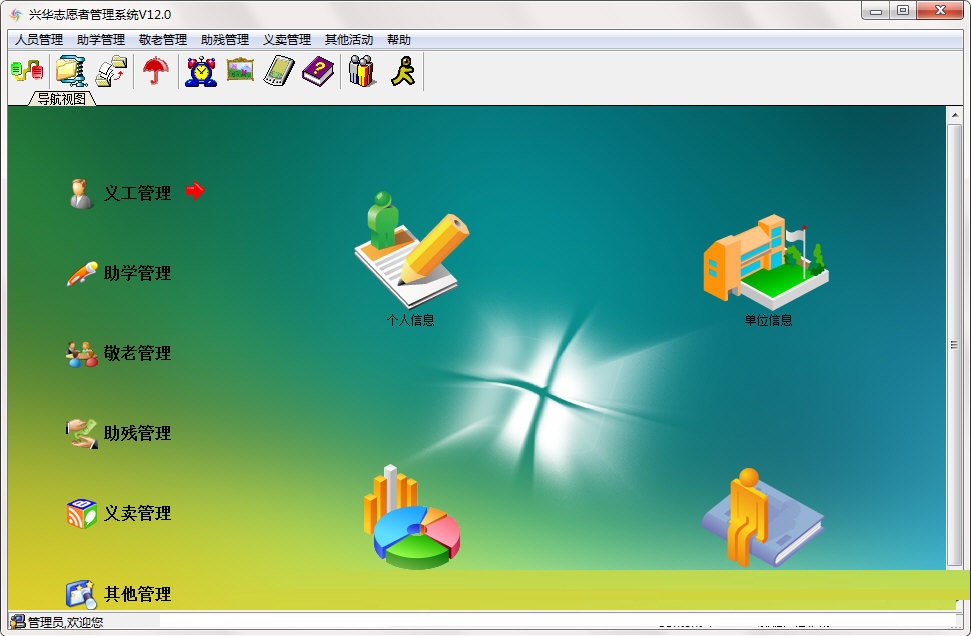This screenshot has width=971, height=636.
Task: Open the folder archive toolbar icon
Action: point(71,71)
